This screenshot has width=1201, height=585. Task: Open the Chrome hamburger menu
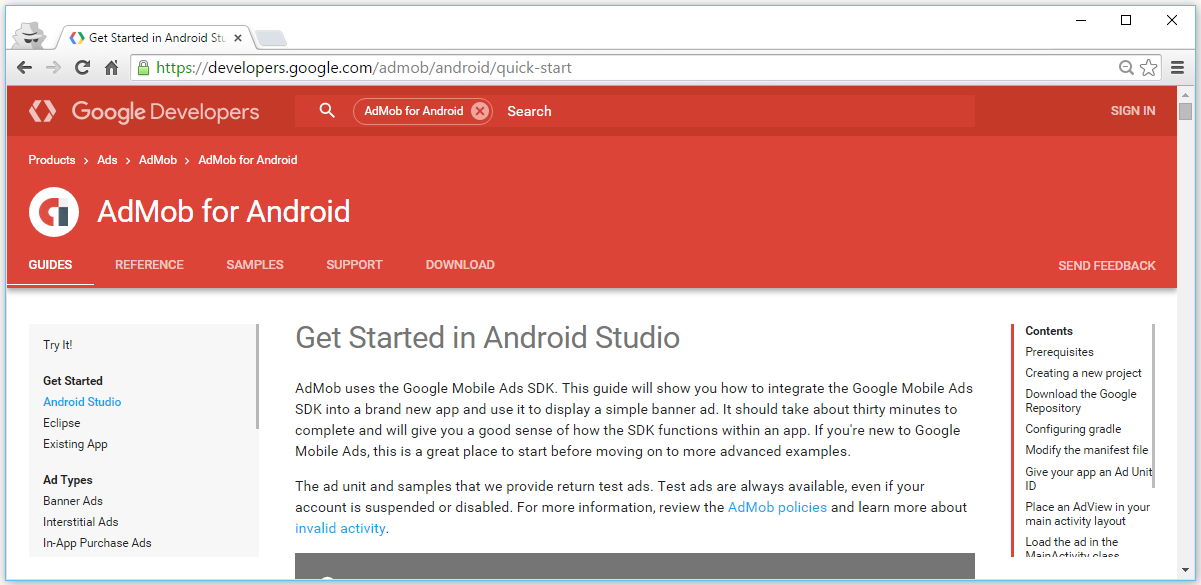click(1176, 68)
